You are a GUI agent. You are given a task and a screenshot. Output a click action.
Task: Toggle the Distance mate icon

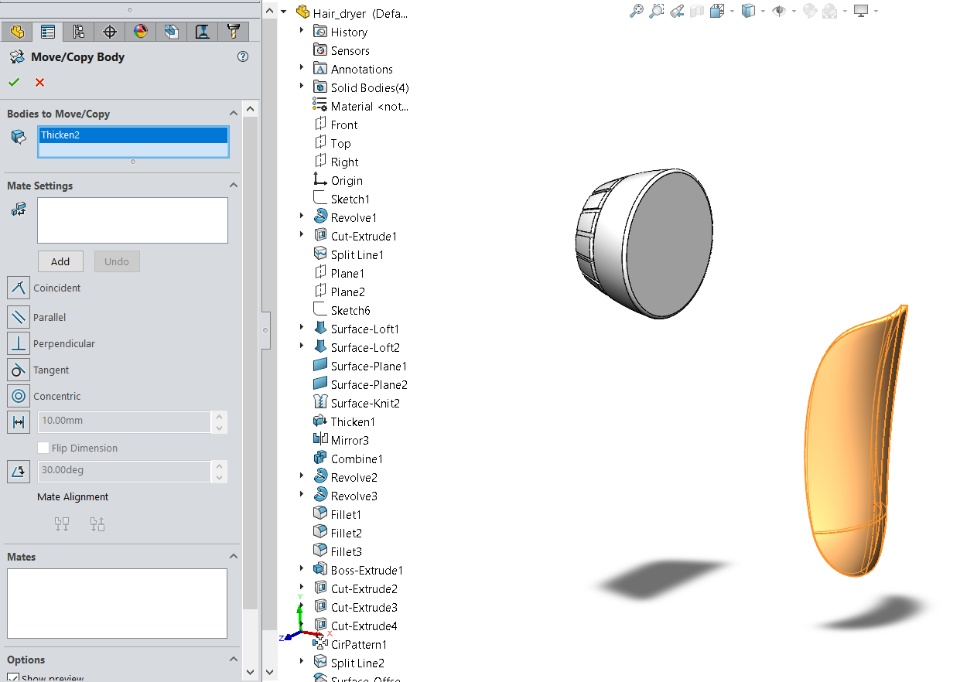point(18,422)
